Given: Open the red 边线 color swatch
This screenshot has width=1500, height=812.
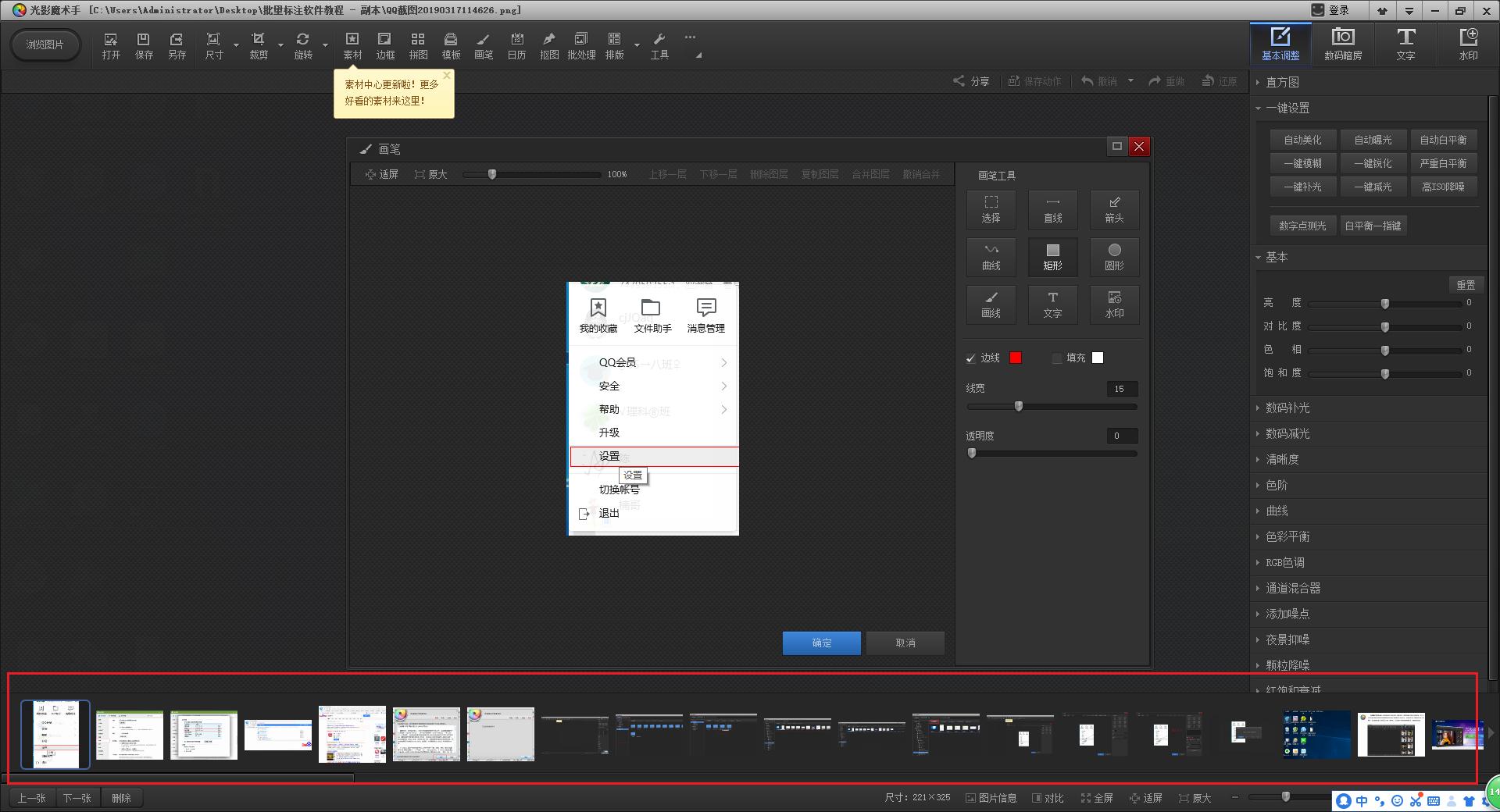Looking at the screenshot, I should [1016, 358].
